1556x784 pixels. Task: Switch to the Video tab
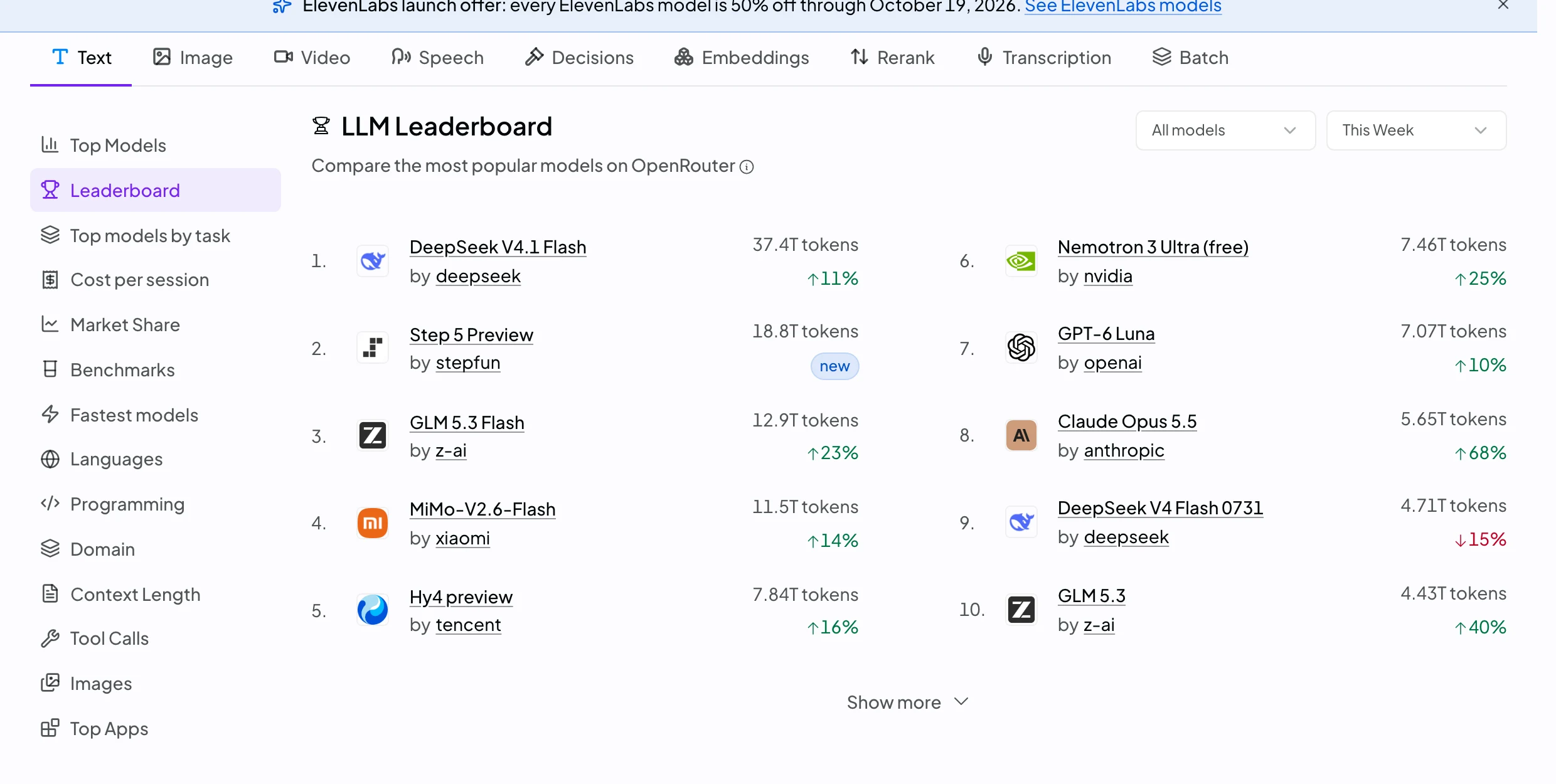[312, 58]
